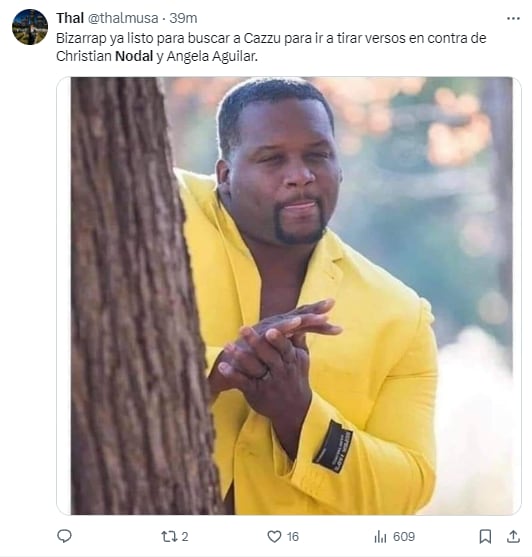Viewport: 532px width, 557px height.
Task: Open the view analytics bars icon
Action: [380, 536]
